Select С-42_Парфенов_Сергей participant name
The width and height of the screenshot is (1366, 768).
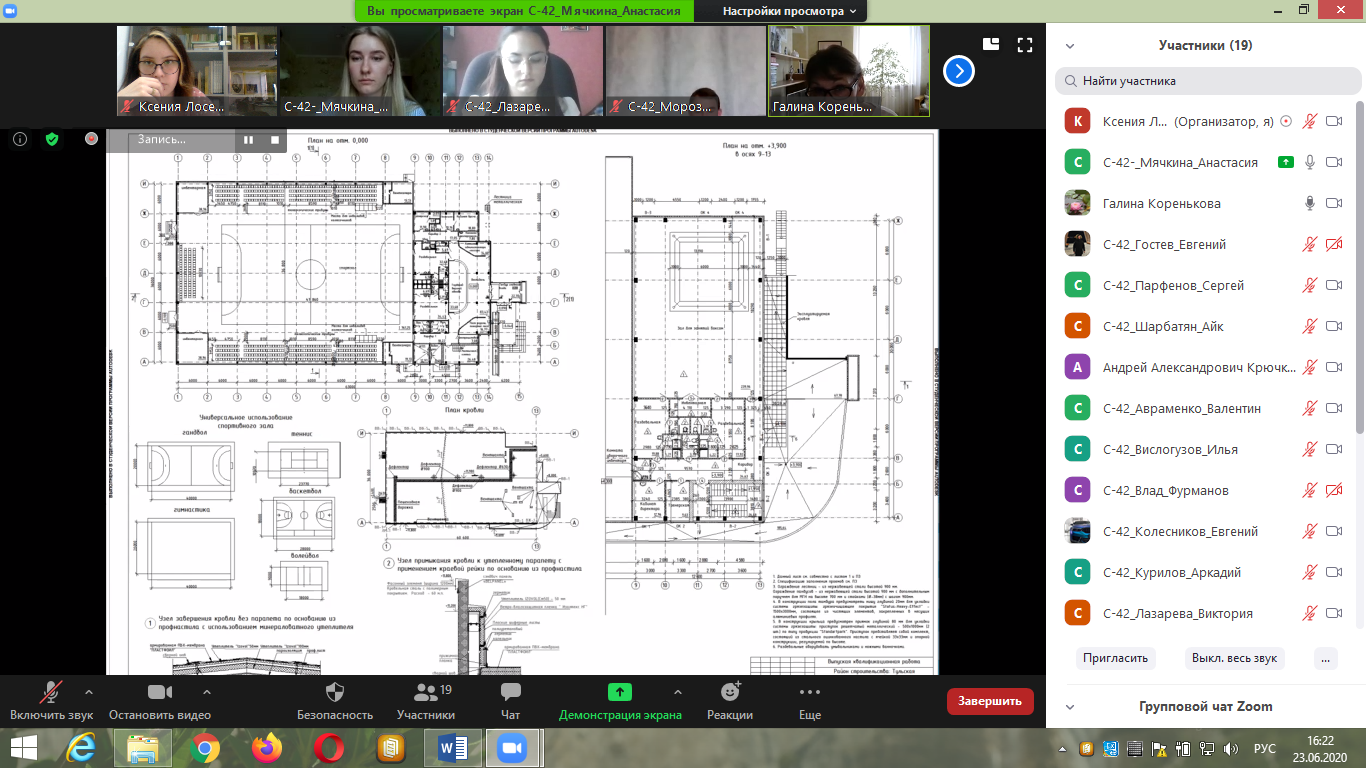1174,286
